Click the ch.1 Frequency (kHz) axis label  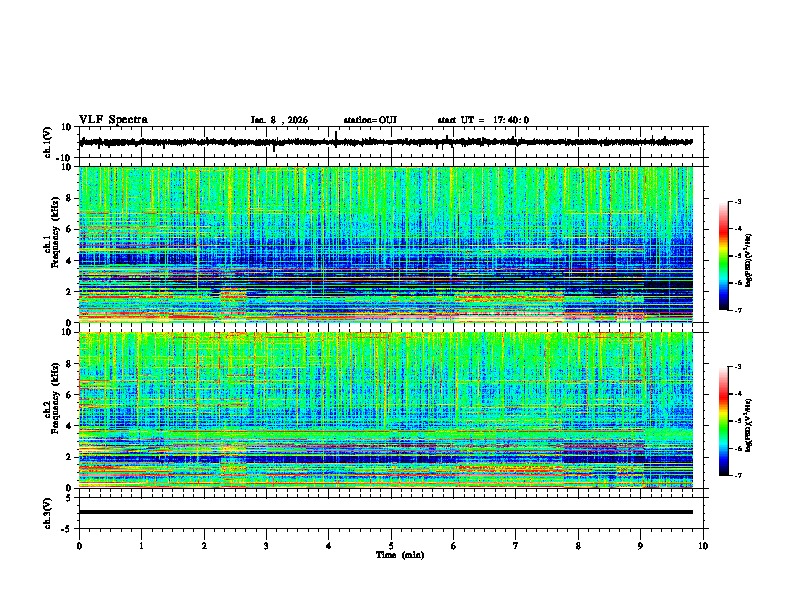point(51,232)
